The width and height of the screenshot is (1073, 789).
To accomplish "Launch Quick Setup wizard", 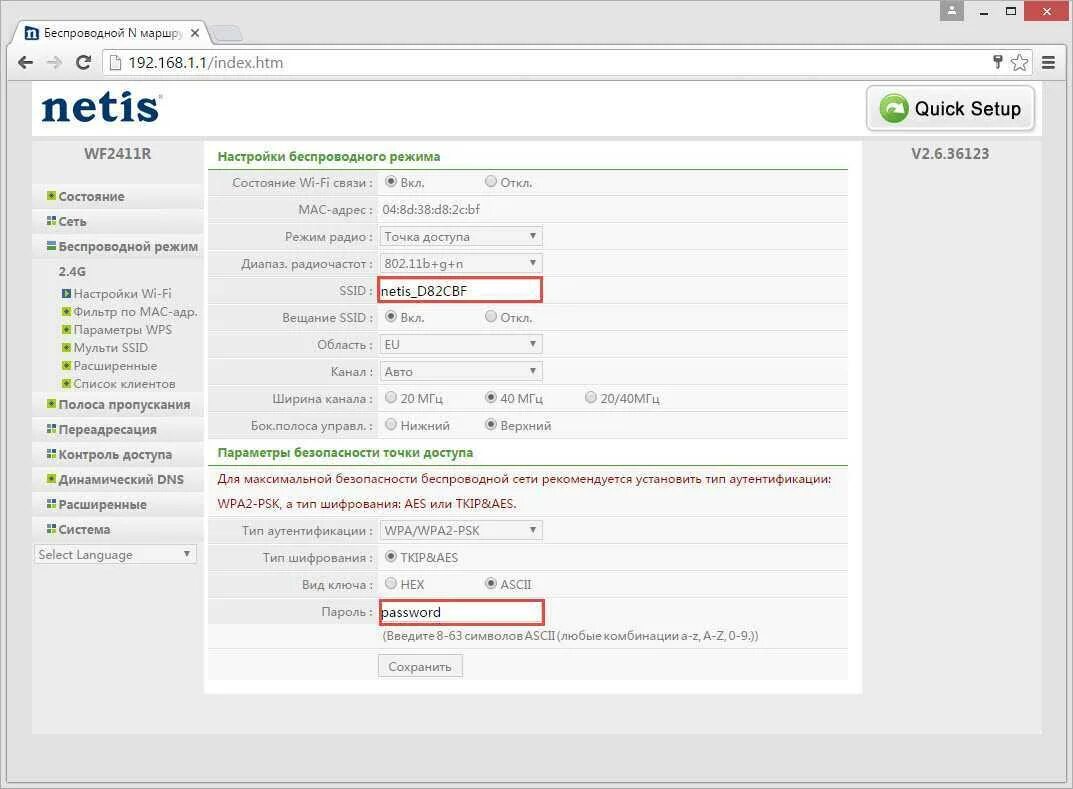I will pos(951,108).
